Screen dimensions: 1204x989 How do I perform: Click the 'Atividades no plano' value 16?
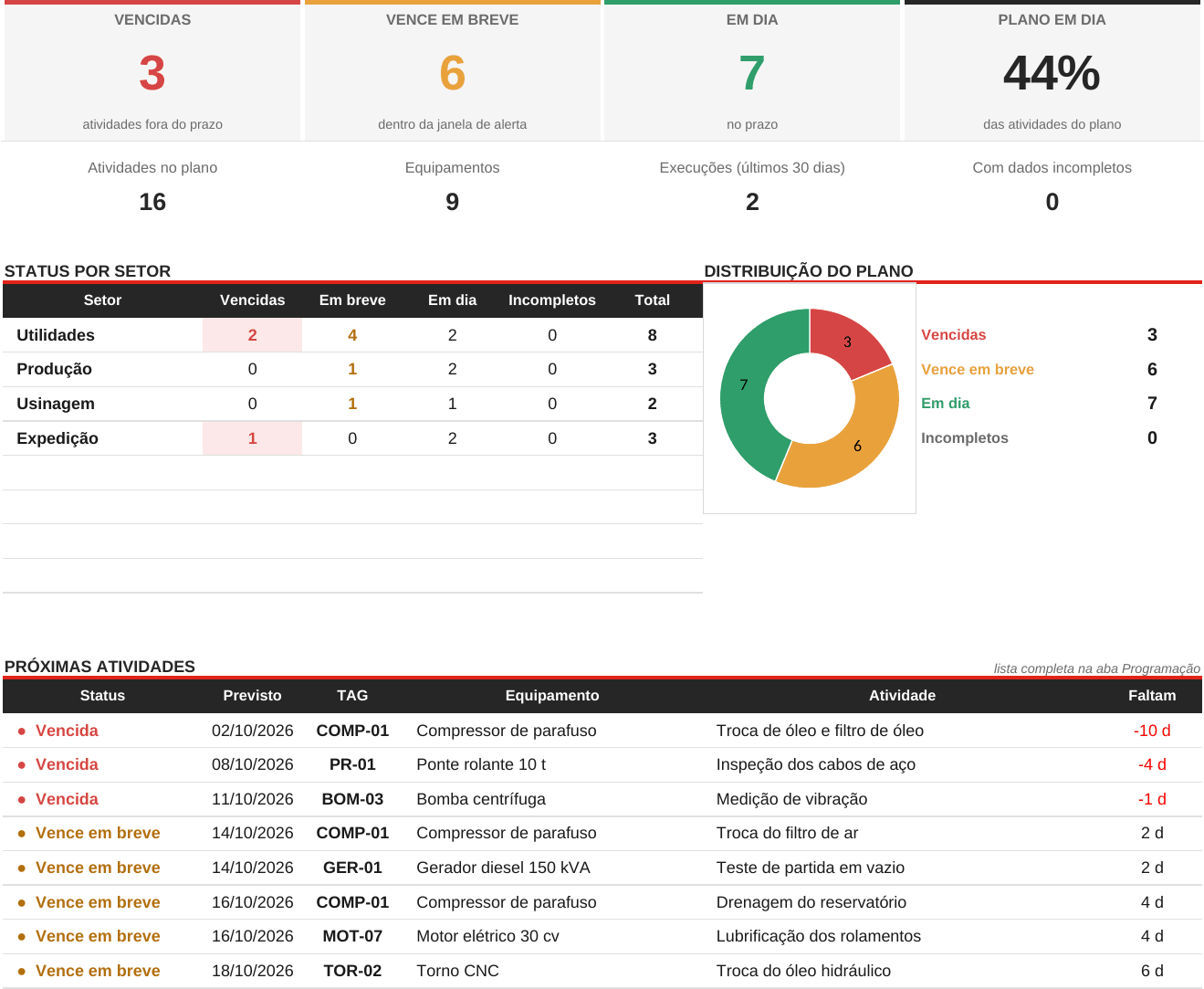(x=152, y=202)
